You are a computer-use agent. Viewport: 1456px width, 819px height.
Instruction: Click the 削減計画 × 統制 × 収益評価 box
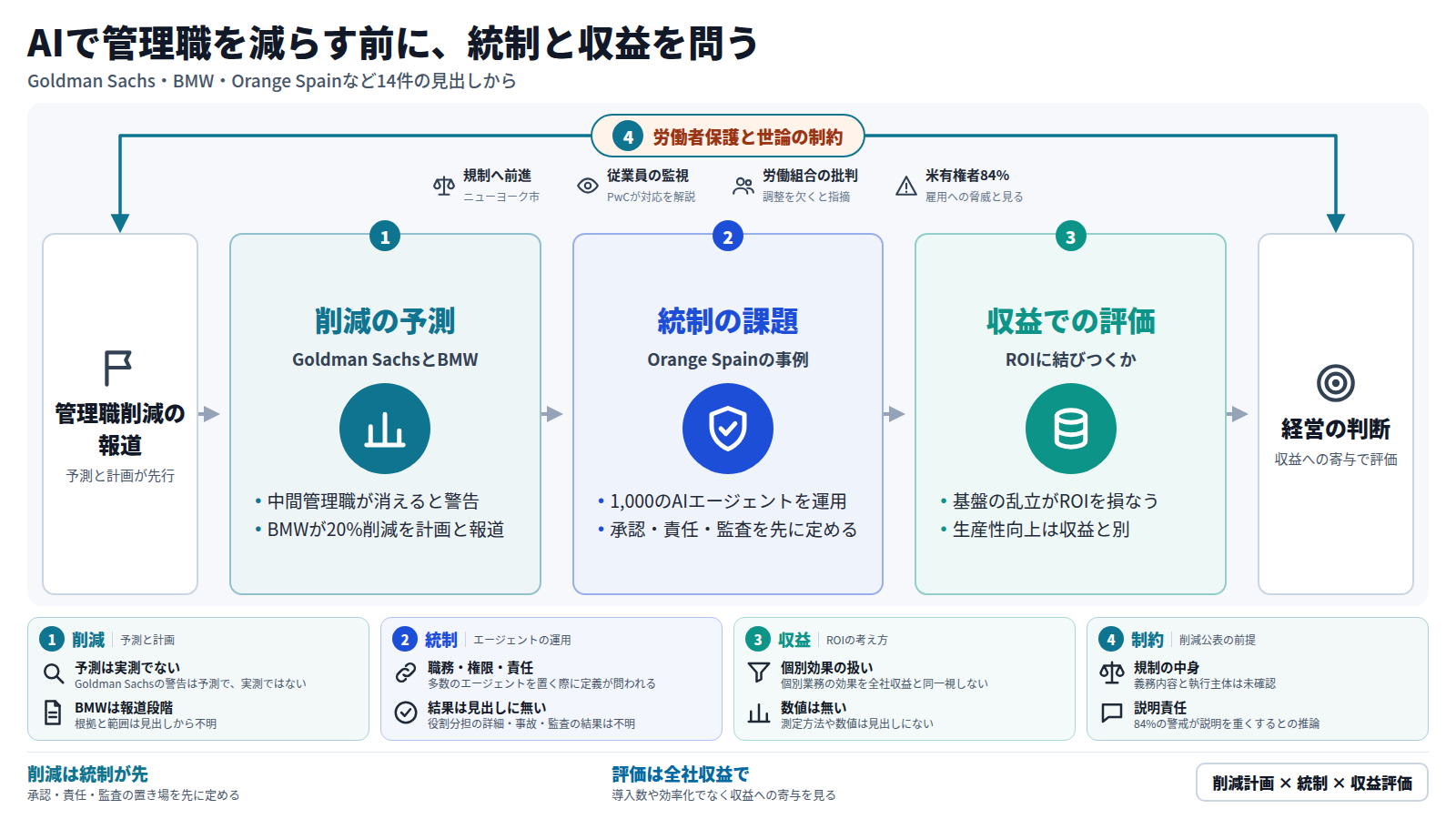[x=1312, y=783]
